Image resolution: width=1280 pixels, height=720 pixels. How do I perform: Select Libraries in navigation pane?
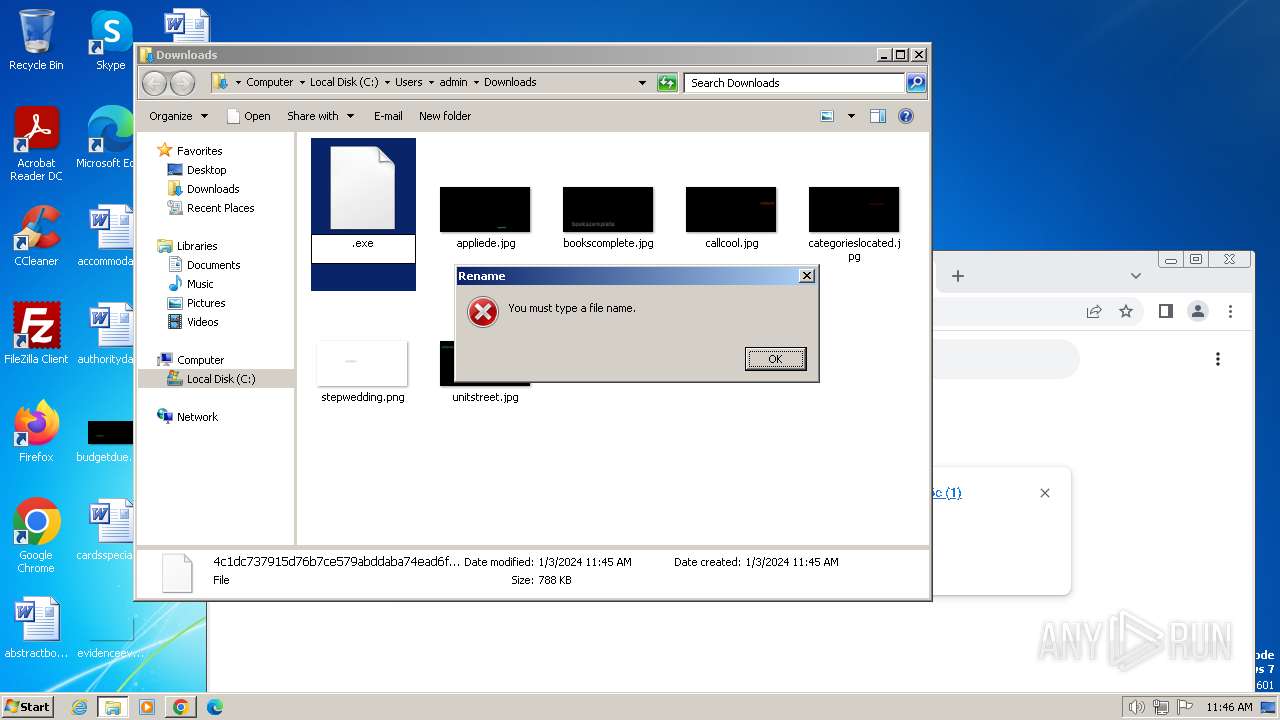tap(197, 246)
